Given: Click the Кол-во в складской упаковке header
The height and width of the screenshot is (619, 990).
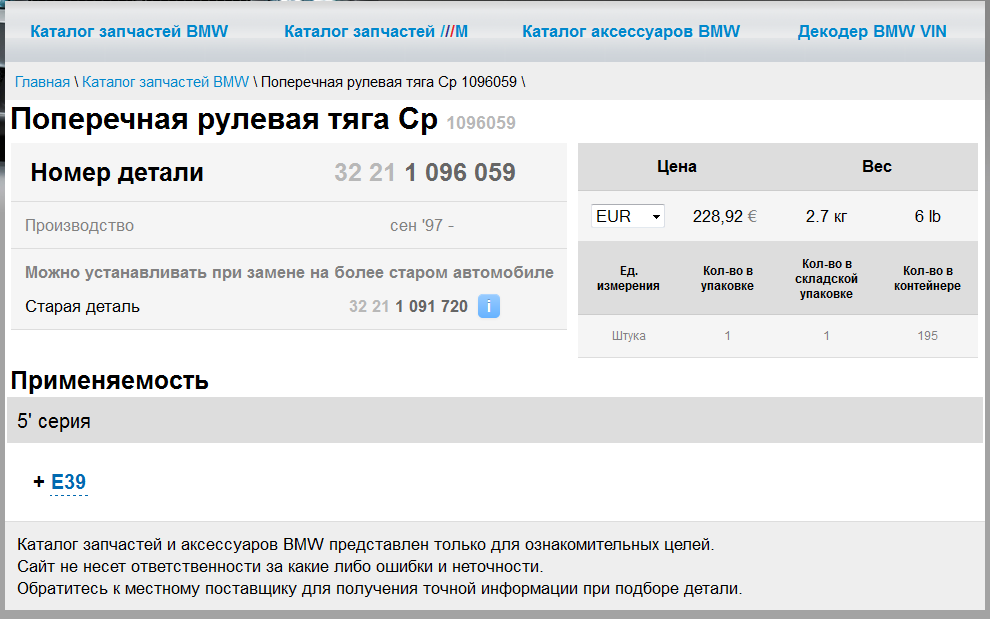Looking at the screenshot, I should tap(826, 279).
